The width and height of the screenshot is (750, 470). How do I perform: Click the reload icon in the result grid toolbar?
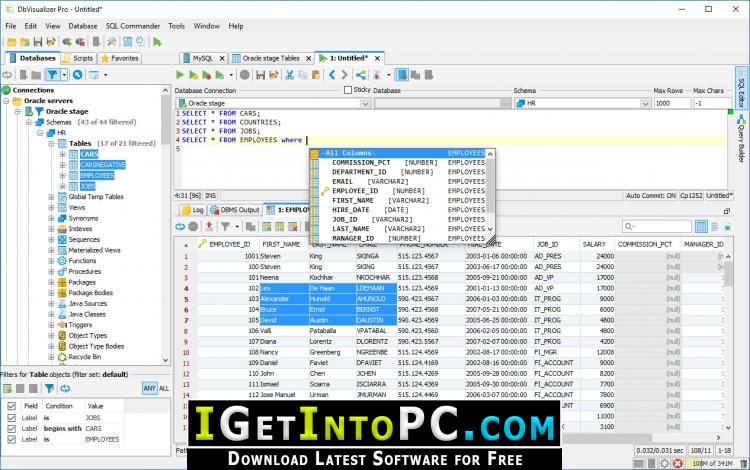[180, 227]
